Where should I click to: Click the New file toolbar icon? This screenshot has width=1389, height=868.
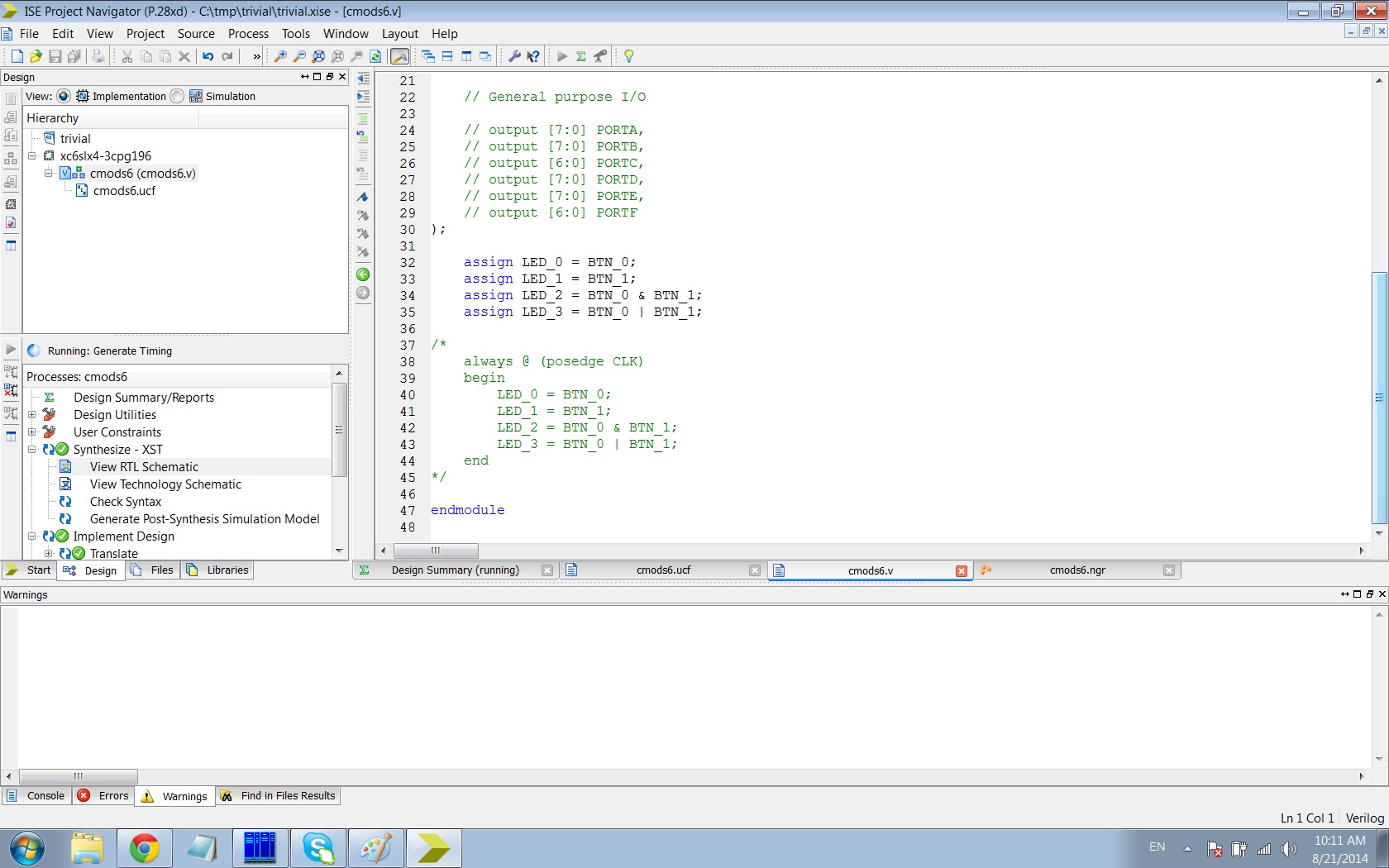coord(17,56)
